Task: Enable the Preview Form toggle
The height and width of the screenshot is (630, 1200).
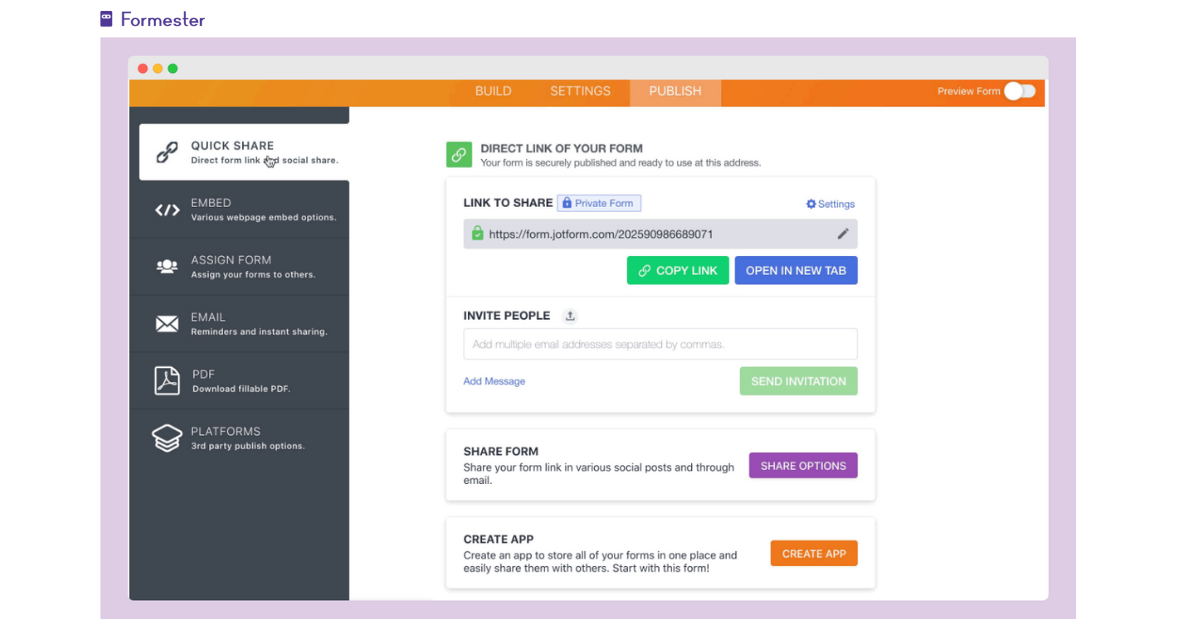Action: pos(1021,90)
